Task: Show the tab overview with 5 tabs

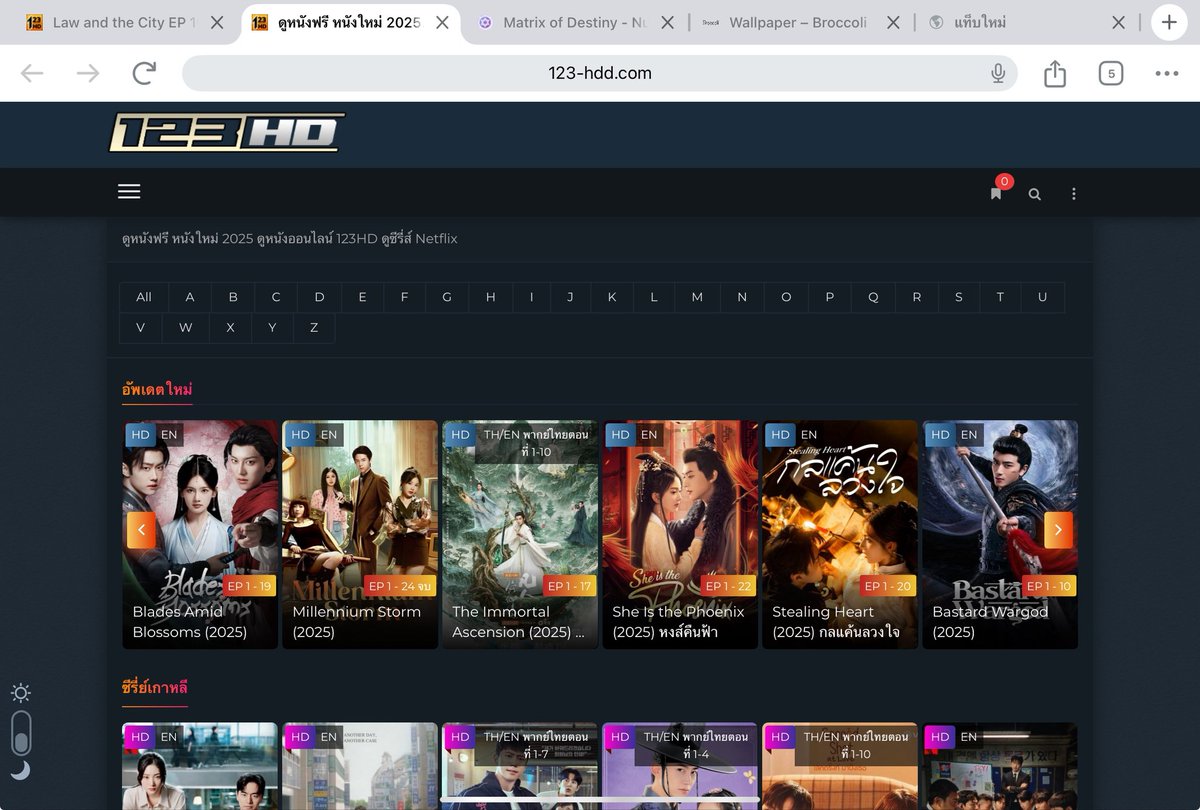Action: pos(1111,73)
